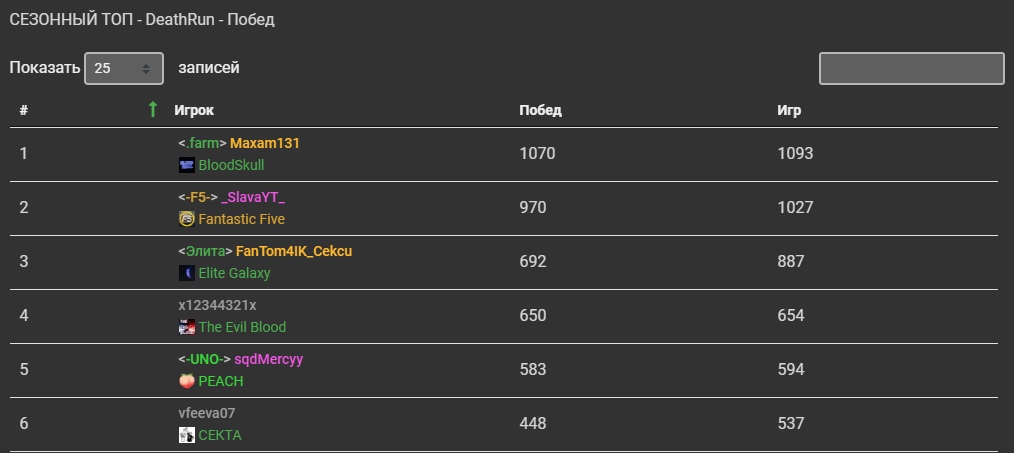
Task: Sort table by Побед column header
Action: click(540, 110)
